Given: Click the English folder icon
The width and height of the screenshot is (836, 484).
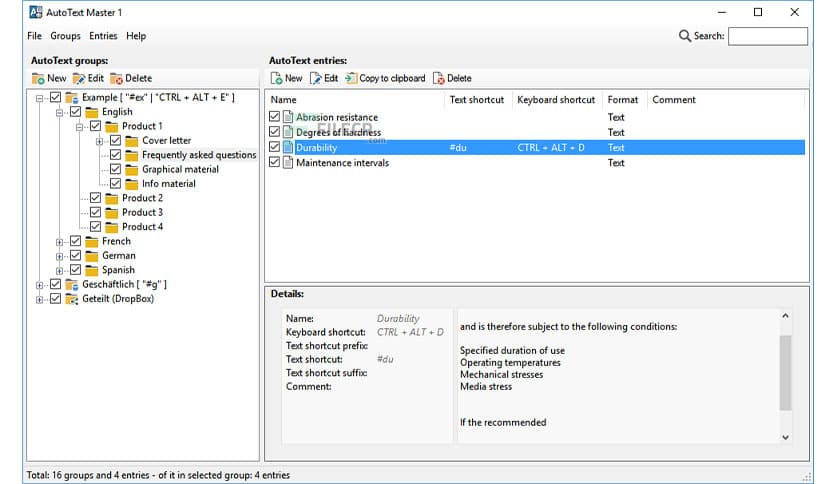Looking at the screenshot, I should 92,112.
